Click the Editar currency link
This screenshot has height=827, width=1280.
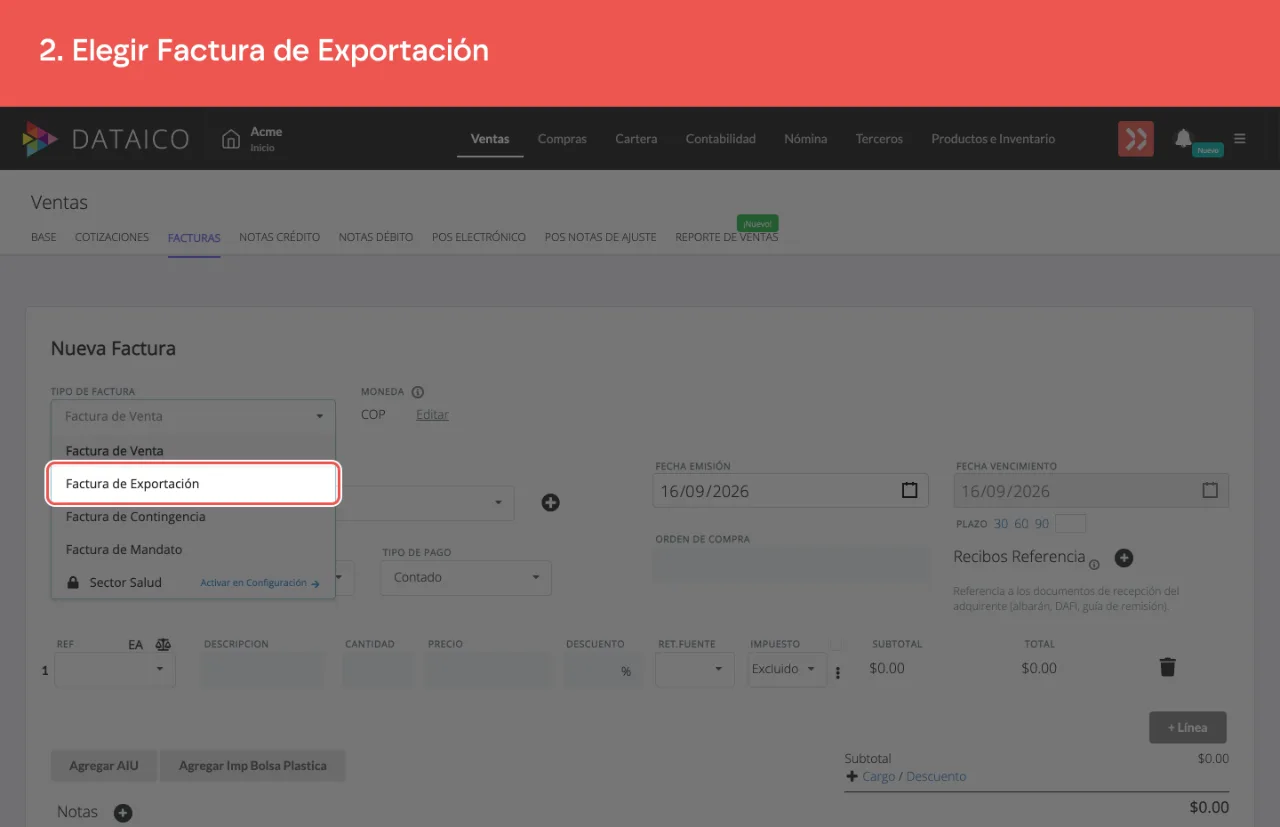432,415
